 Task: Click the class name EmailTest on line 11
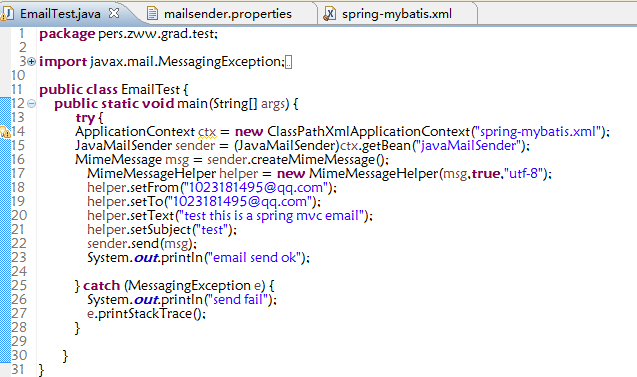150,89
